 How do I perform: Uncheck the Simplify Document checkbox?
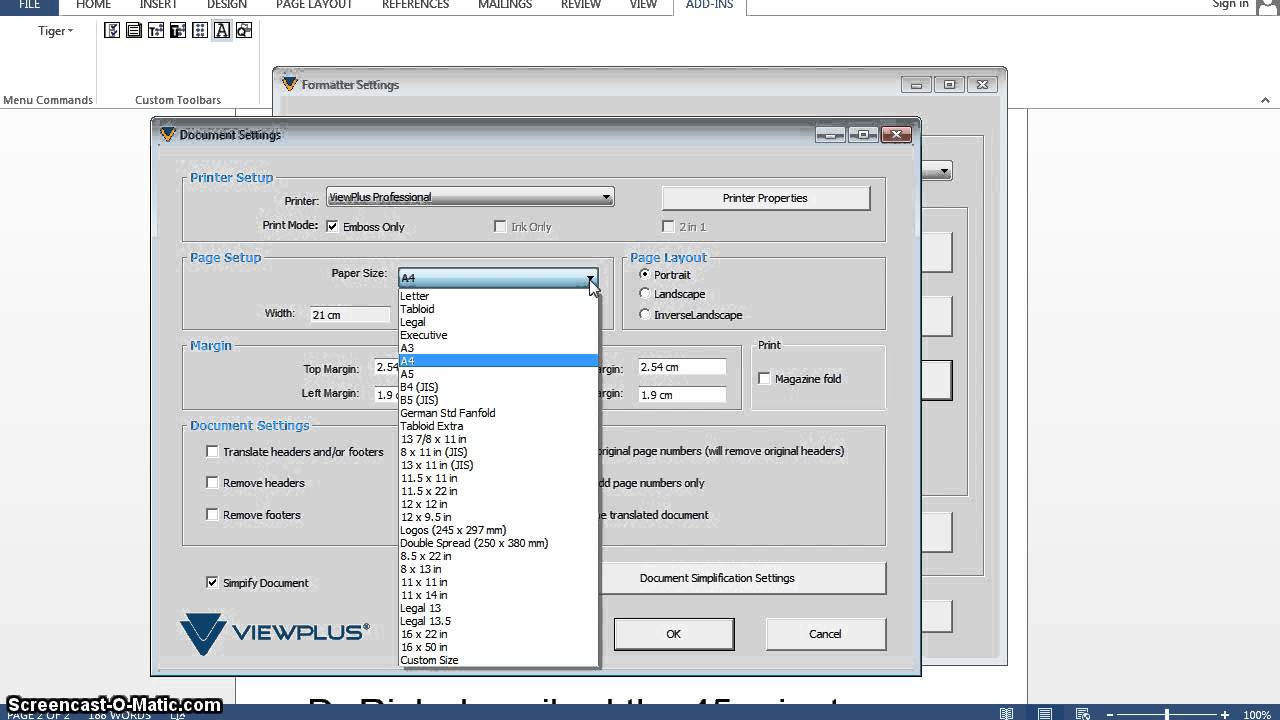(212, 582)
